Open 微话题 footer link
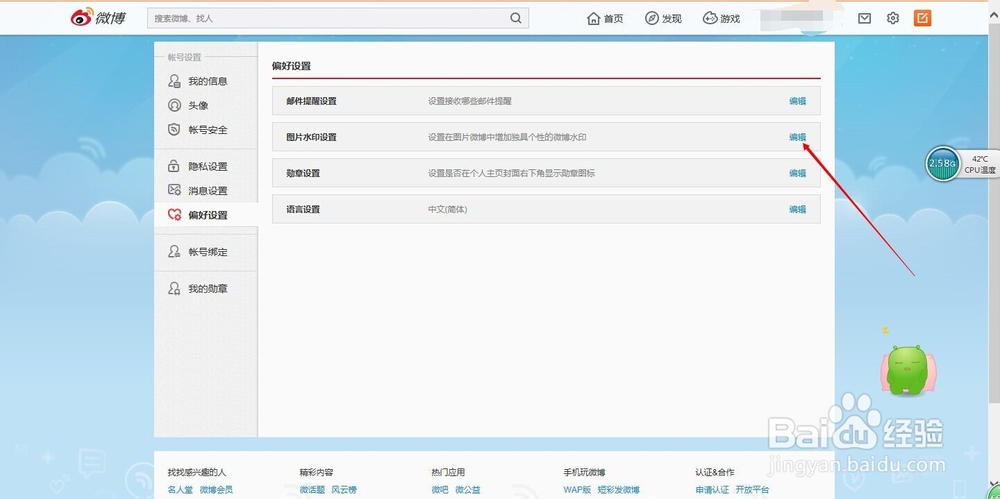The width and height of the screenshot is (1000, 499). [312, 490]
